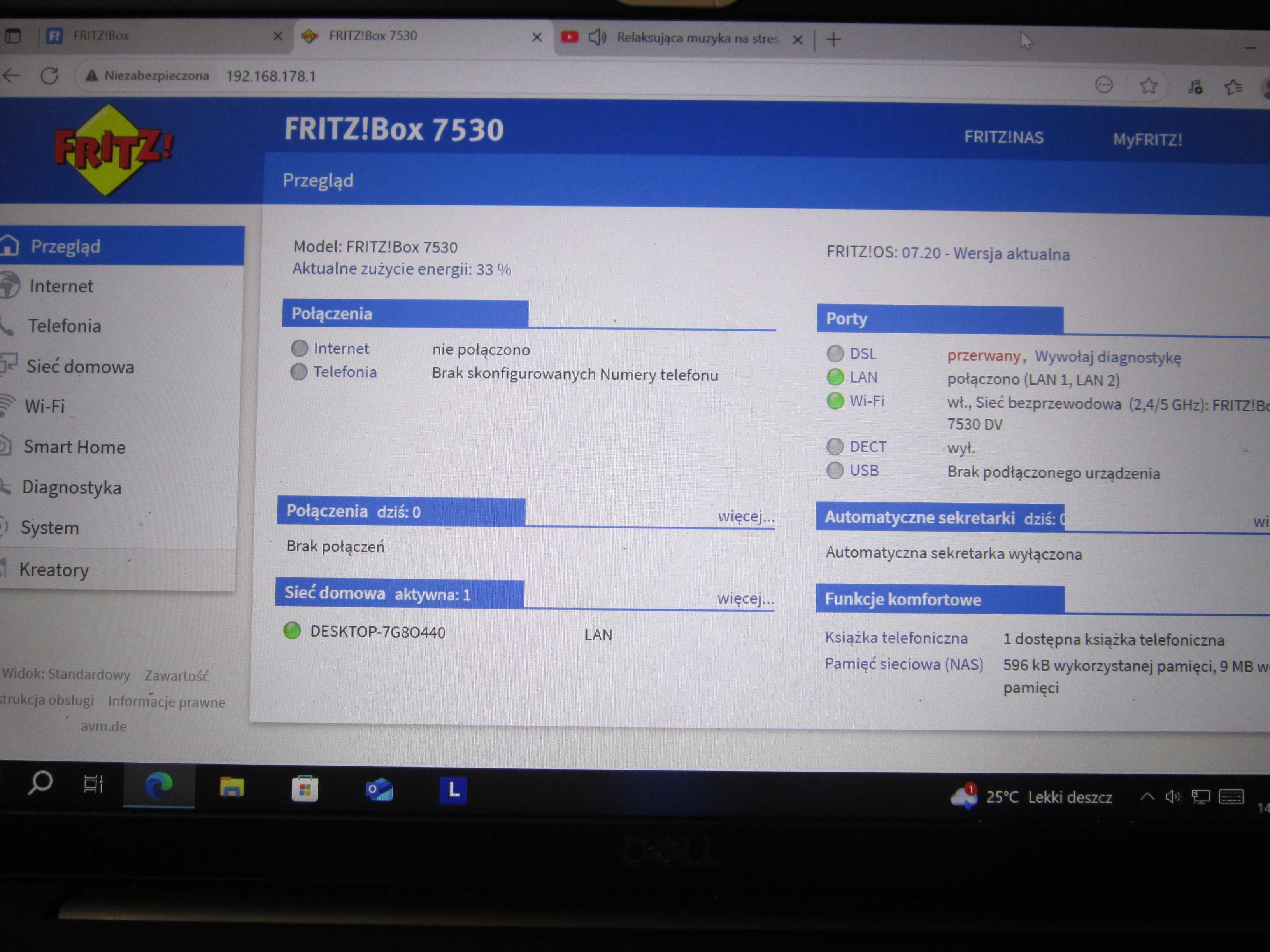The height and width of the screenshot is (952, 1270).
Task: Add page to favorites with star icon
Action: click(1149, 86)
